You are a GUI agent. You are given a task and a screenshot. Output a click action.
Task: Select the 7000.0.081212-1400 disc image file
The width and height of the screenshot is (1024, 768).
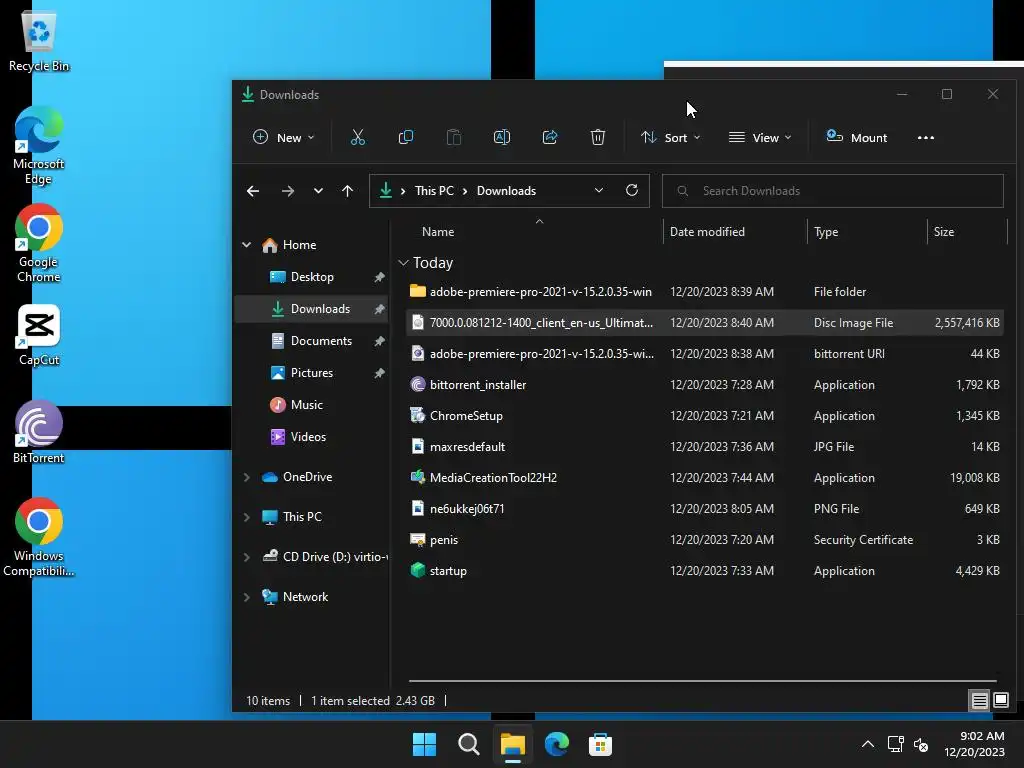pyautogui.click(x=704, y=323)
